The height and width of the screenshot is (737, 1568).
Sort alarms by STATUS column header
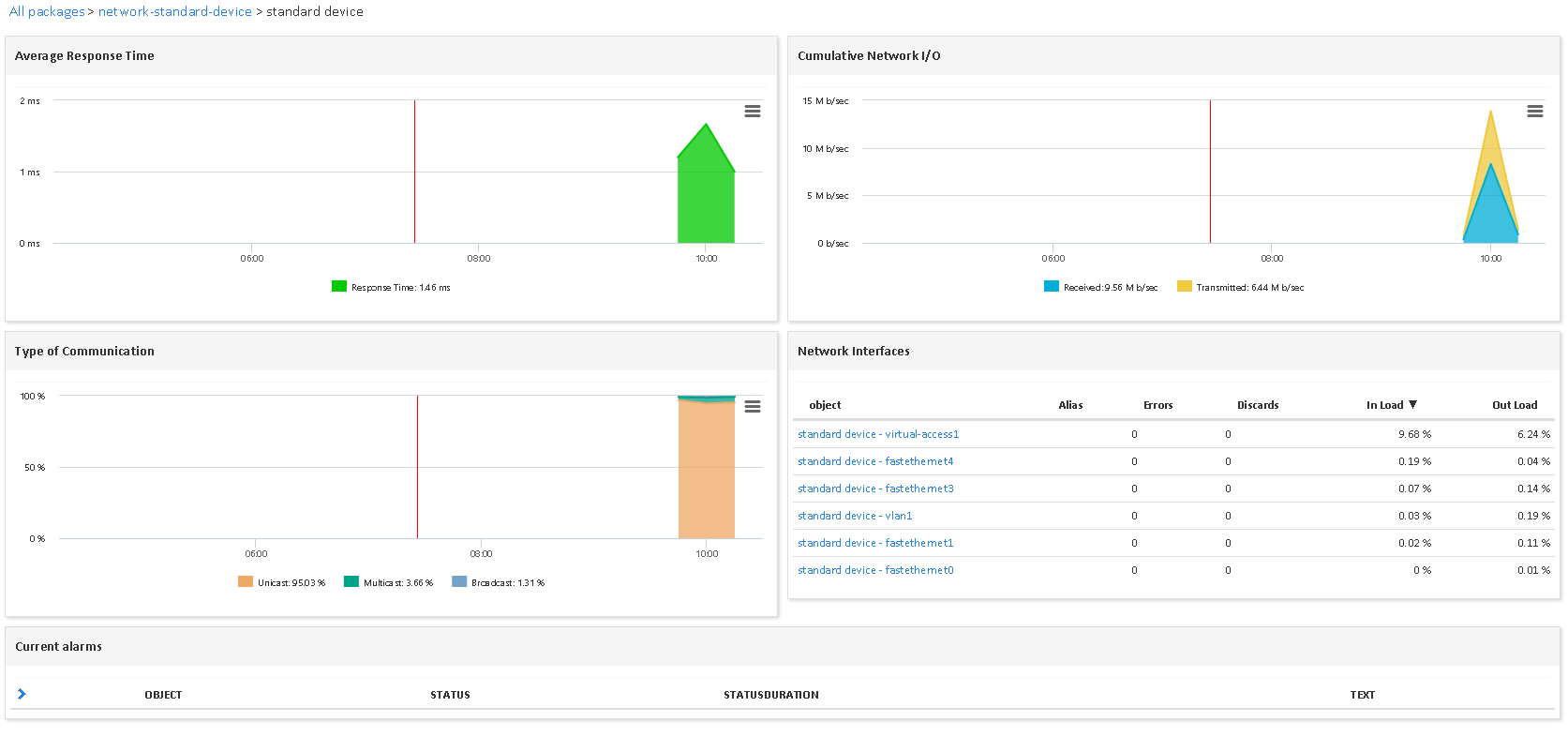pyautogui.click(x=450, y=695)
